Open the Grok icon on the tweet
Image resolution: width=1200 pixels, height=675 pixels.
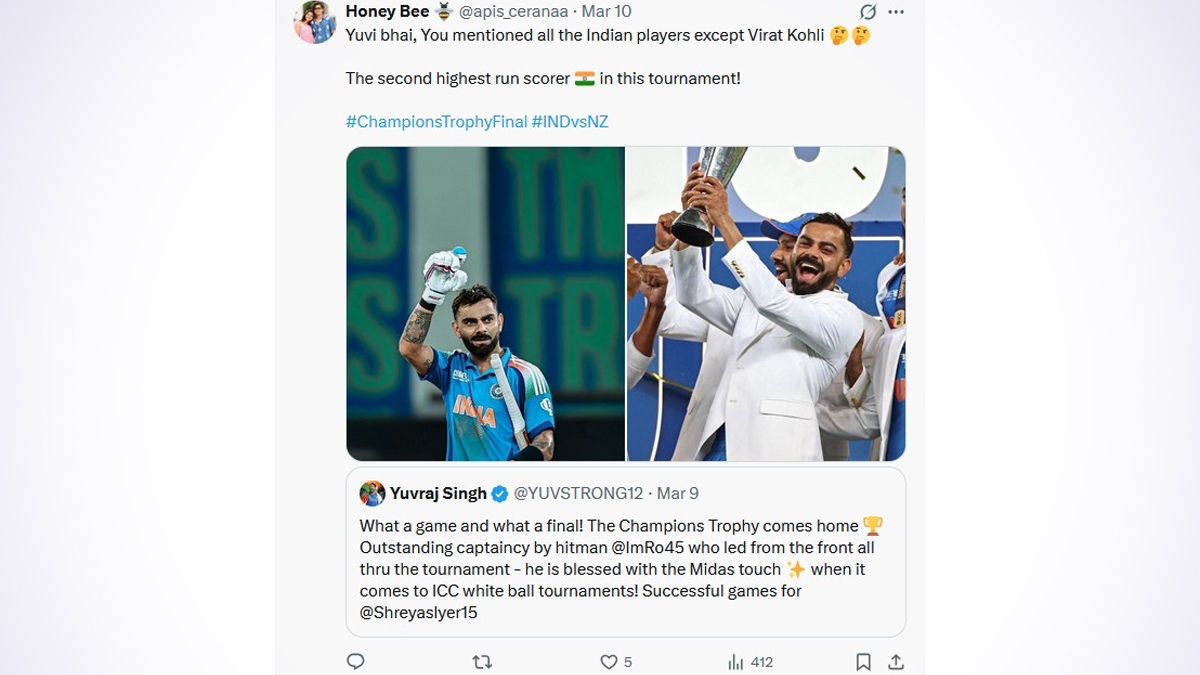pos(868,12)
